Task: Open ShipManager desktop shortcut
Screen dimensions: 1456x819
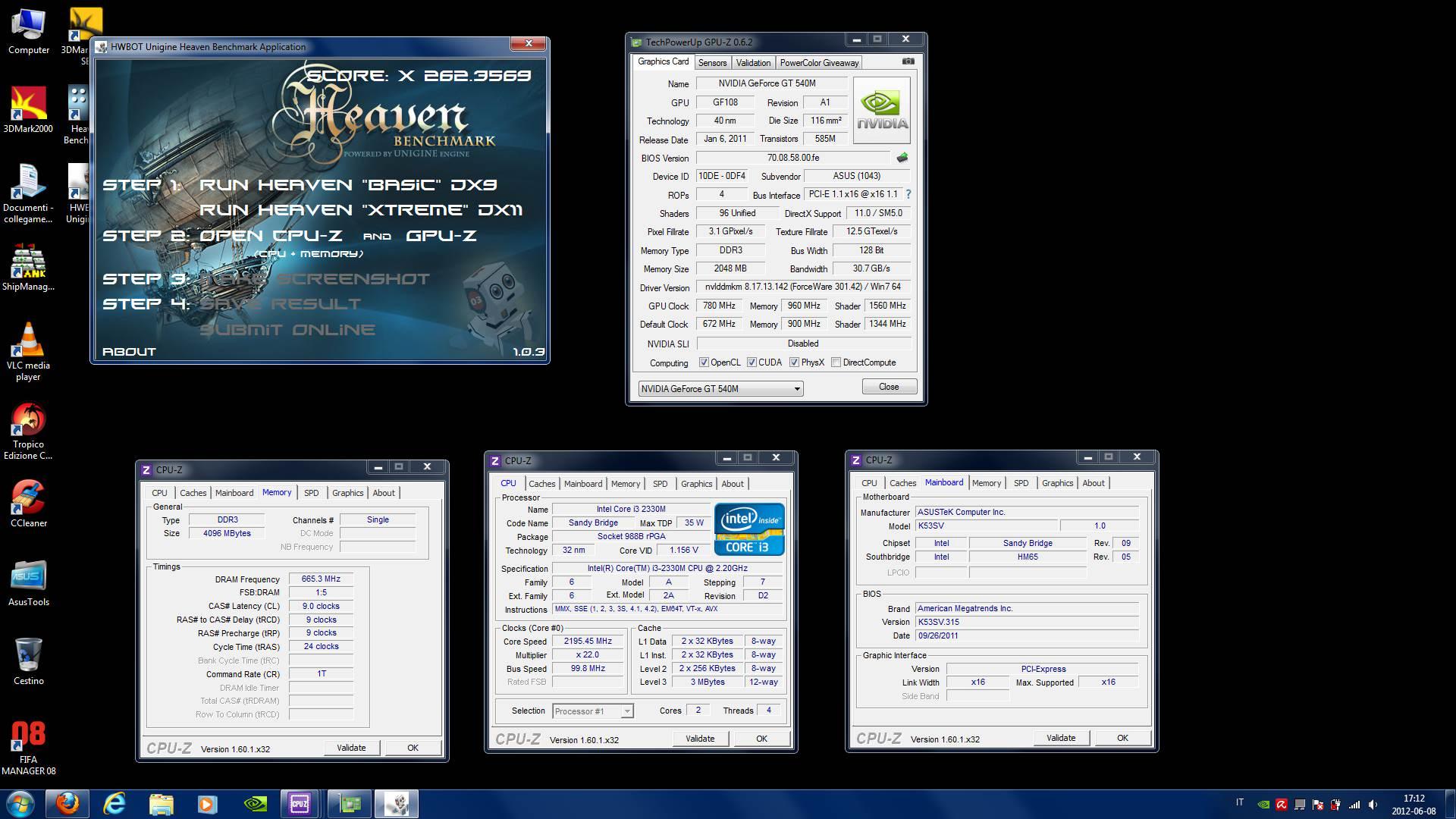Action: 28,268
